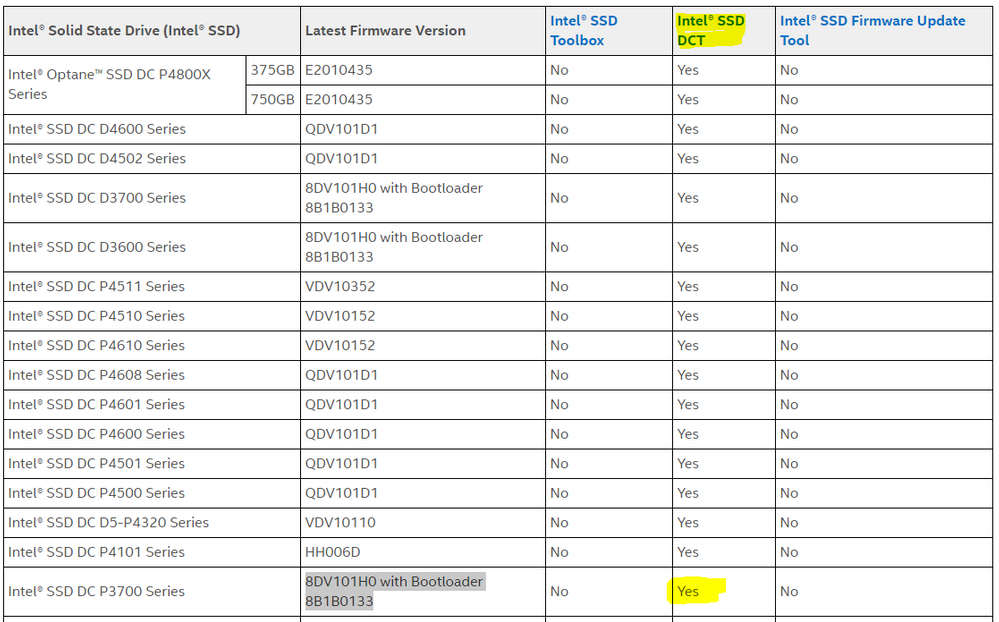Click the 375GB capacity cell
999x622 pixels.
(x=272, y=70)
